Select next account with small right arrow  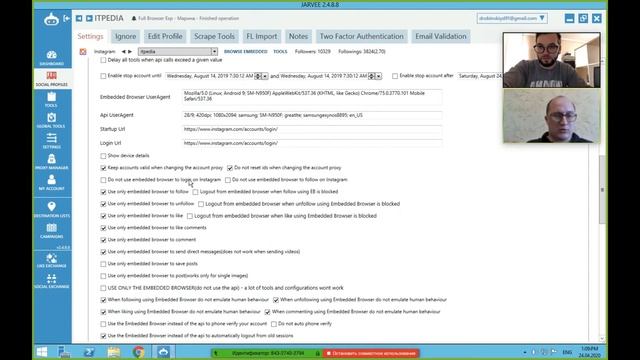pyautogui.click(x=130, y=51)
